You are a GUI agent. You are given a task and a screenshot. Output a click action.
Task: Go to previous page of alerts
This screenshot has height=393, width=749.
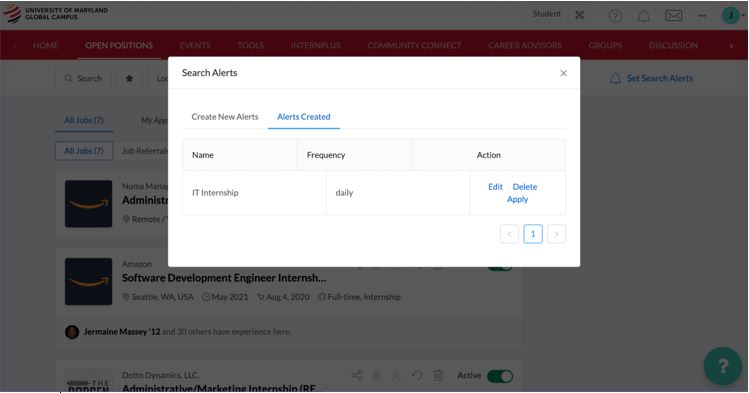pyautogui.click(x=509, y=234)
